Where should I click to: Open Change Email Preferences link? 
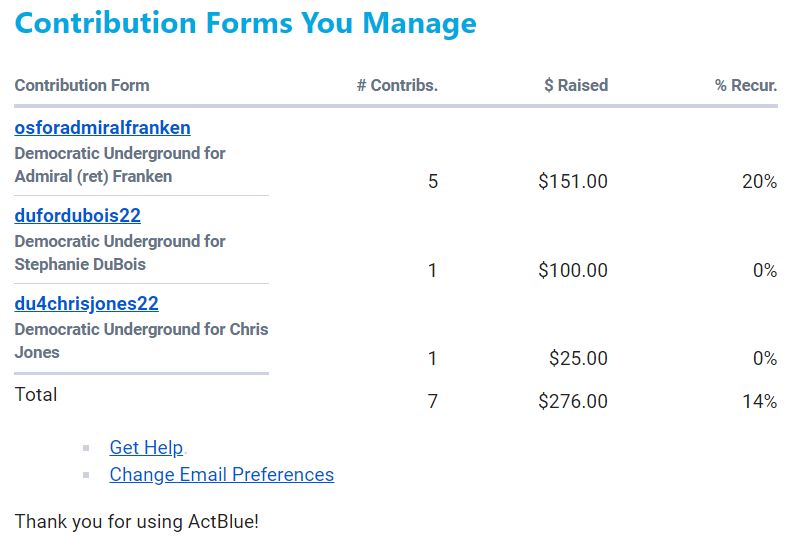click(221, 475)
